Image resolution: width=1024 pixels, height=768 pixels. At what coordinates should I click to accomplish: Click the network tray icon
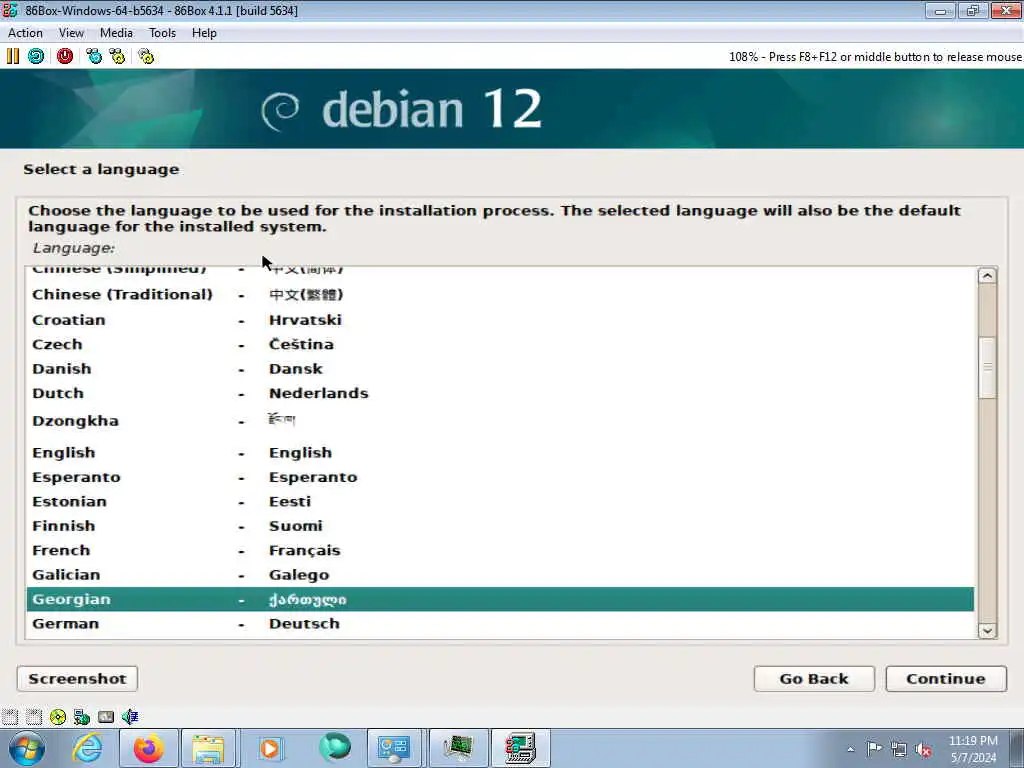(x=899, y=750)
